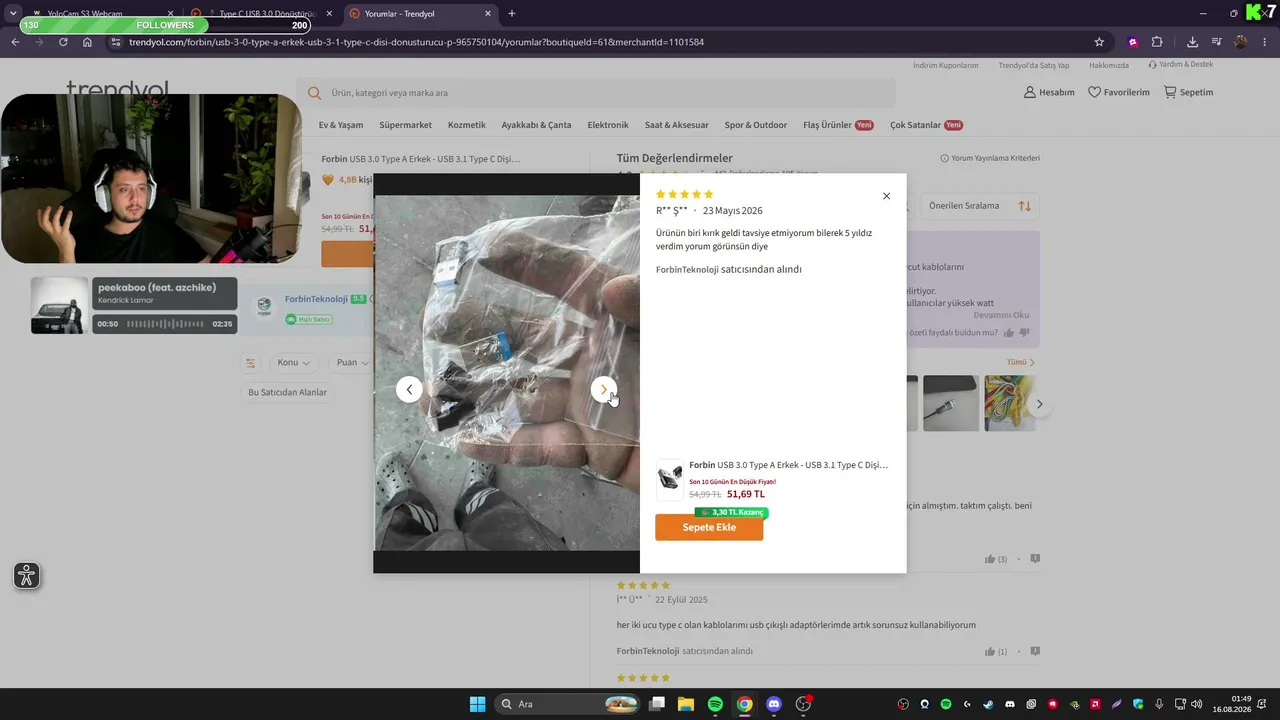Open the ForbinTeknoloji seller page on the product panel

pyautogui.click(x=316, y=299)
